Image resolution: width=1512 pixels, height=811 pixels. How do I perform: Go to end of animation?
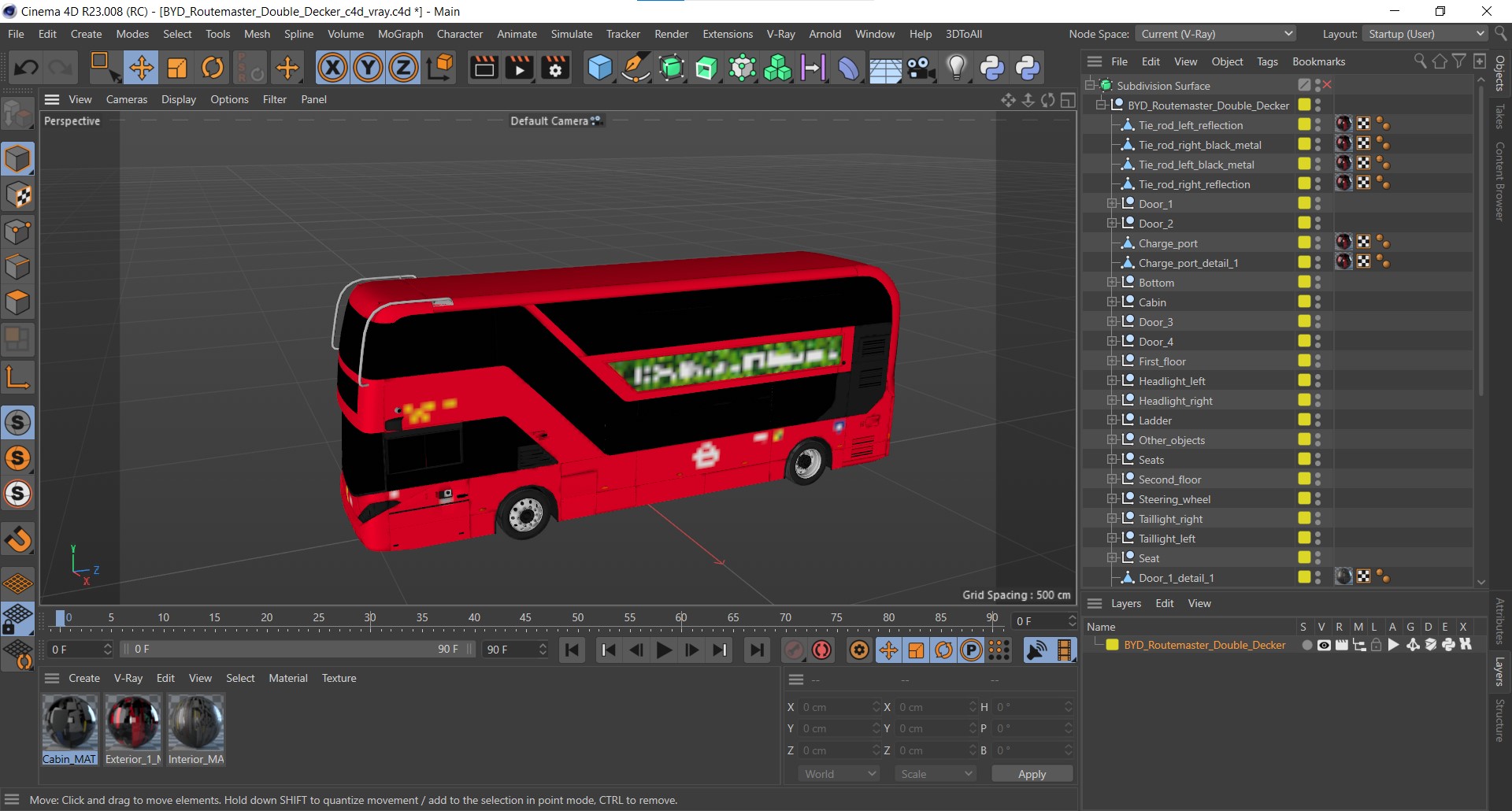click(x=757, y=650)
